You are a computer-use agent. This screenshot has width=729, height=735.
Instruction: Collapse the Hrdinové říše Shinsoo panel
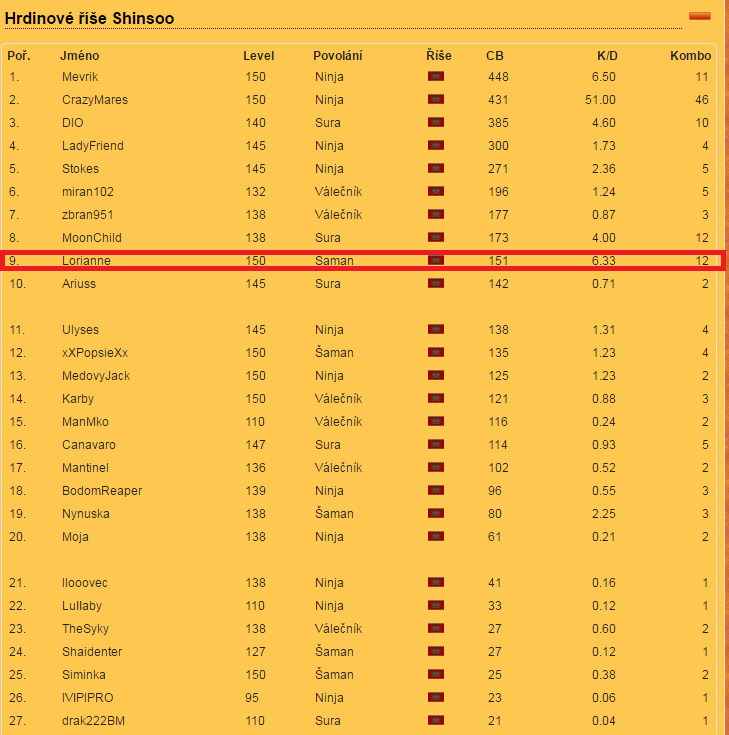pyautogui.click(x=699, y=16)
